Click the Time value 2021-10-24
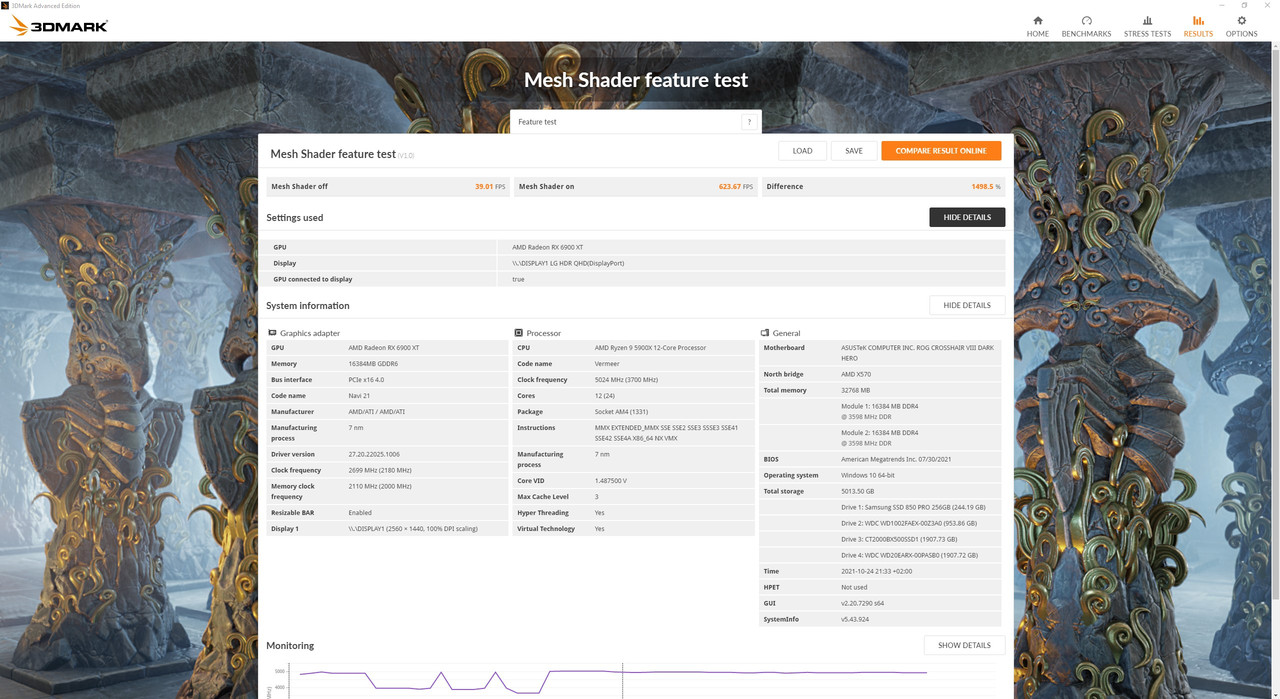Image resolution: width=1280 pixels, height=699 pixels. (x=876, y=571)
